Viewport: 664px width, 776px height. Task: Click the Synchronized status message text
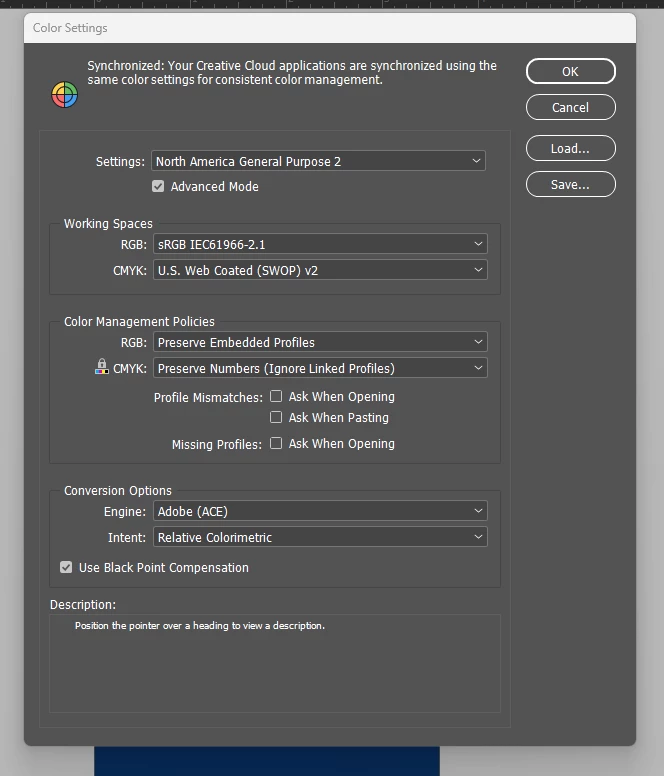[292, 73]
